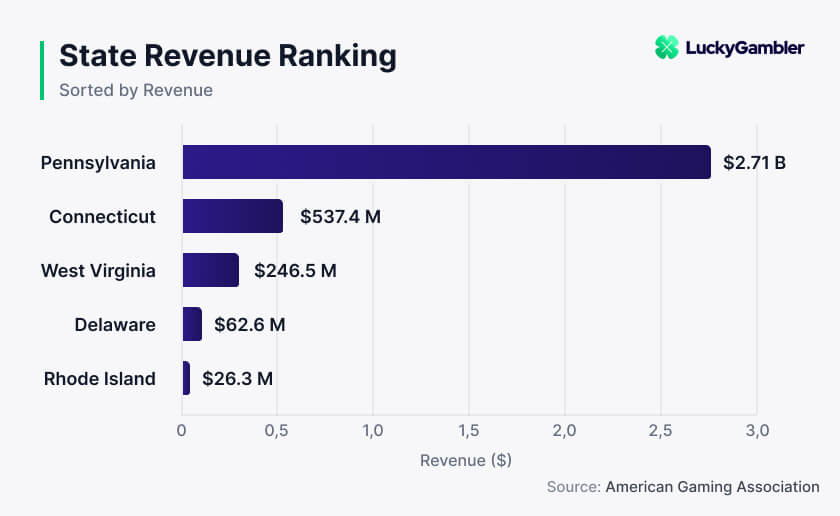Click the Rhode Island axis label
This screenshot has height=516, width=840.
(x=100, y=379)
